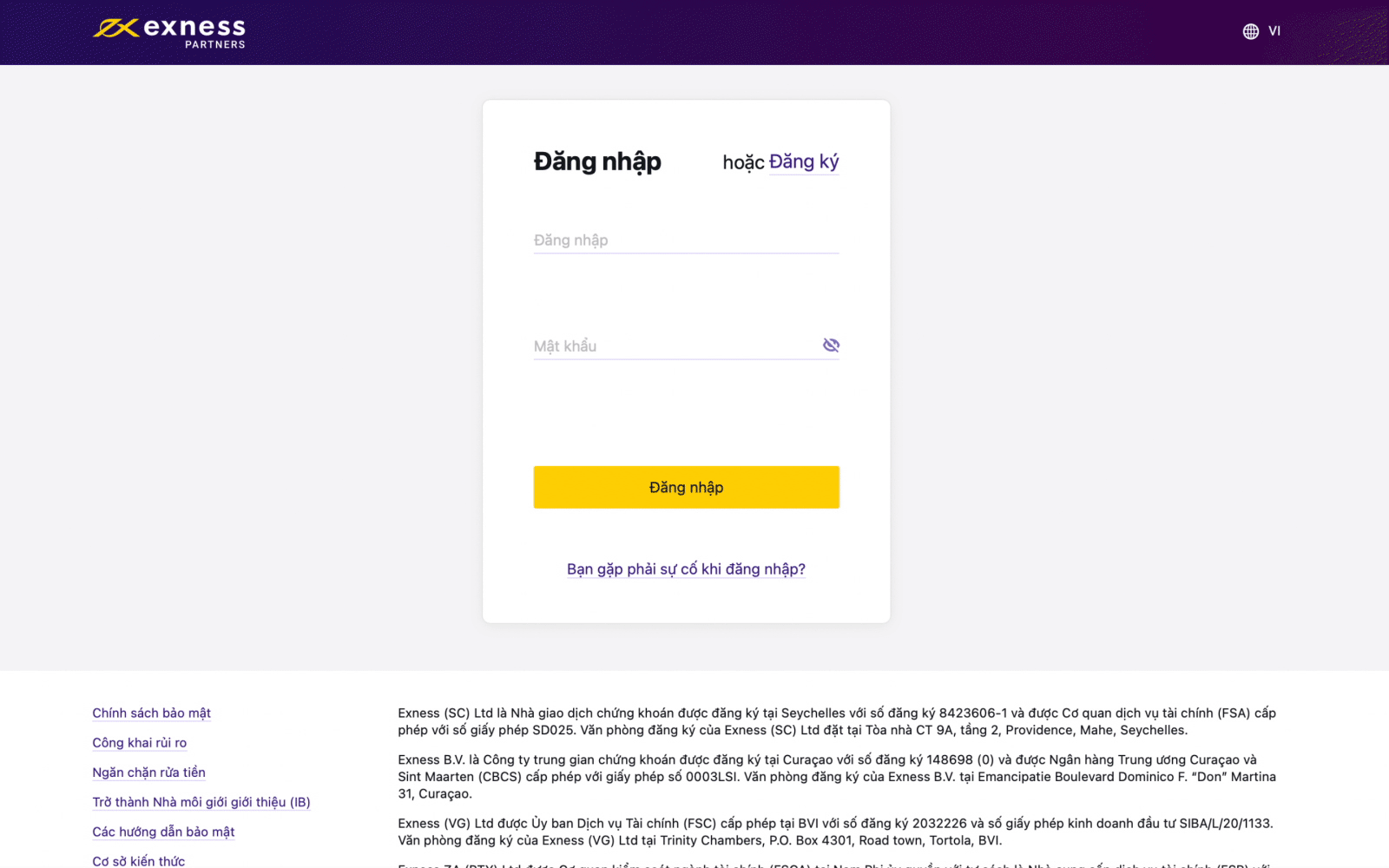Open Chính sách bảo mật link
This screenshot has width=1389, height=868.
coord(152,713)
